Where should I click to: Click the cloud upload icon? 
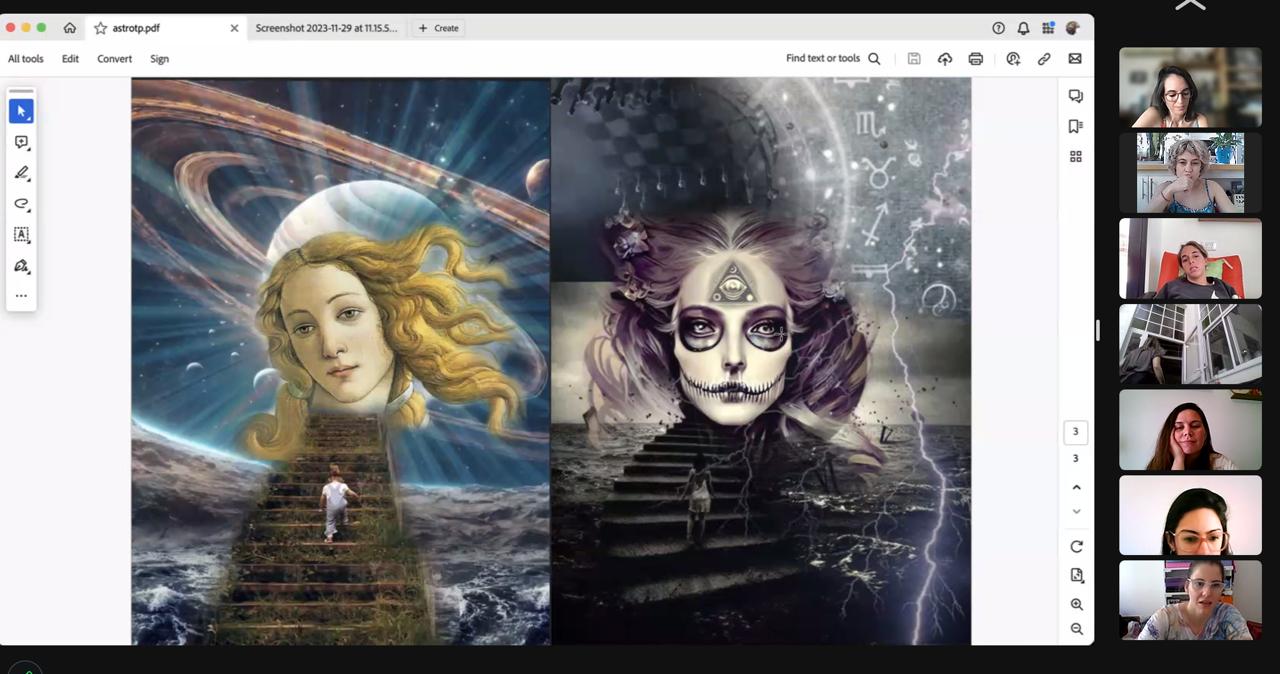click(x=945, y=59)
